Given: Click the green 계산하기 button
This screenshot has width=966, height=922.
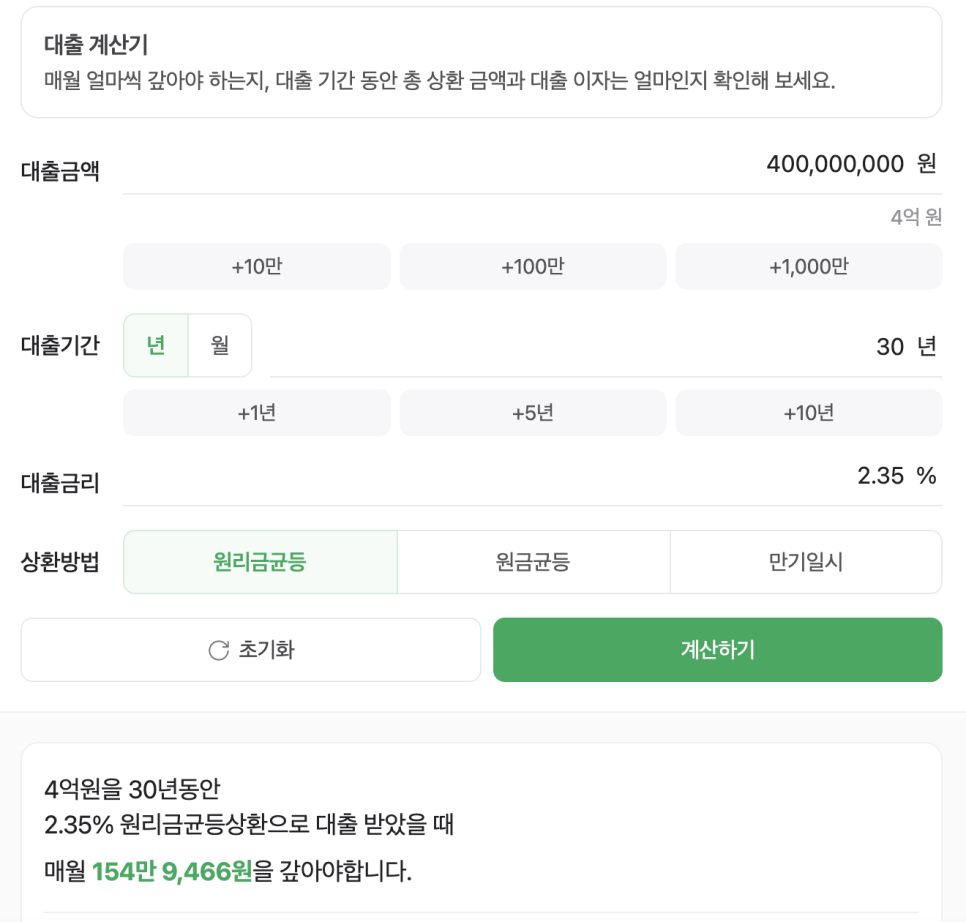Looking at the screenshot, I should click(718, 650).
